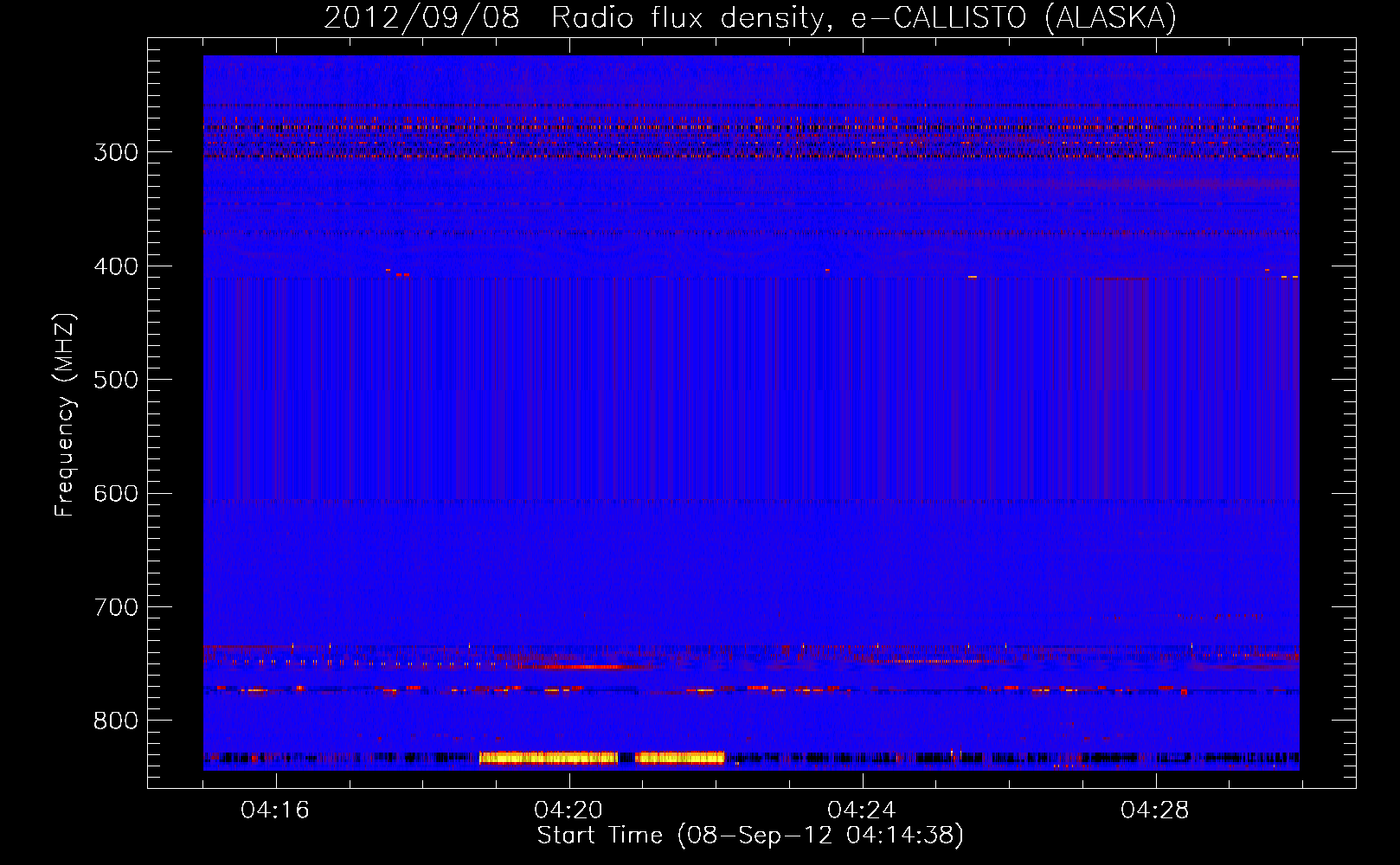This screenshot has height=865, width=1400.
Task: Click the "Frequency (MHZ)" y-axis label
Action: (x=65, y=415)
